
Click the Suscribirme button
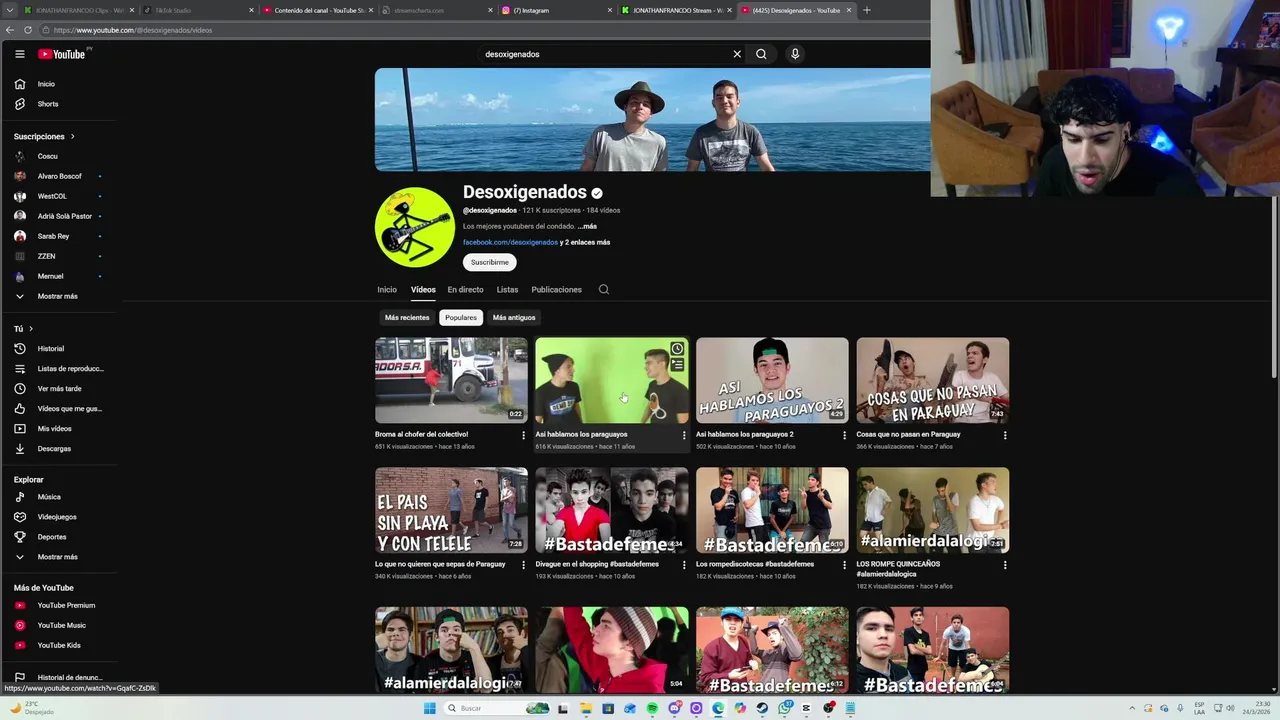click(x=490, y=262)
